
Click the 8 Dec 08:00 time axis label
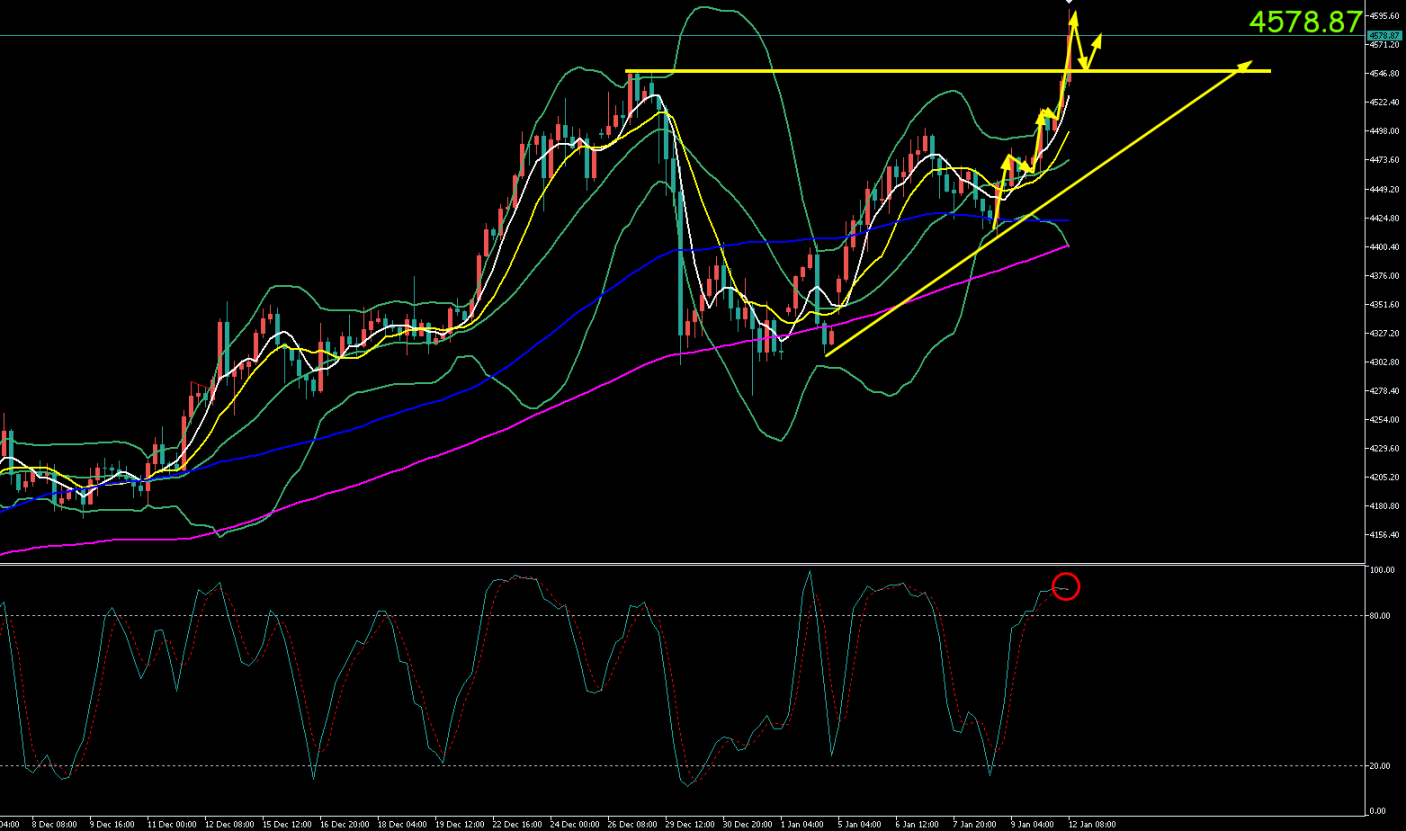click(x=56, y=825)
